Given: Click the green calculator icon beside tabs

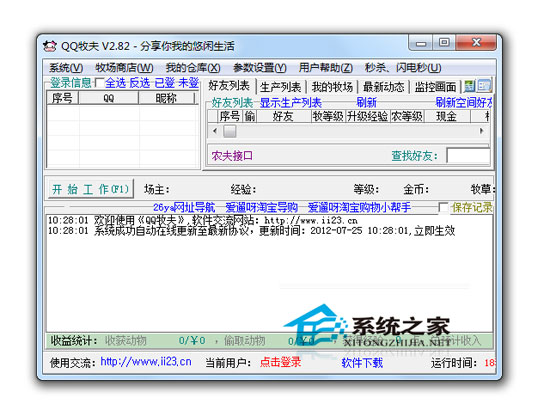Looking at the screenshot, I should click(x=469, y=86).
